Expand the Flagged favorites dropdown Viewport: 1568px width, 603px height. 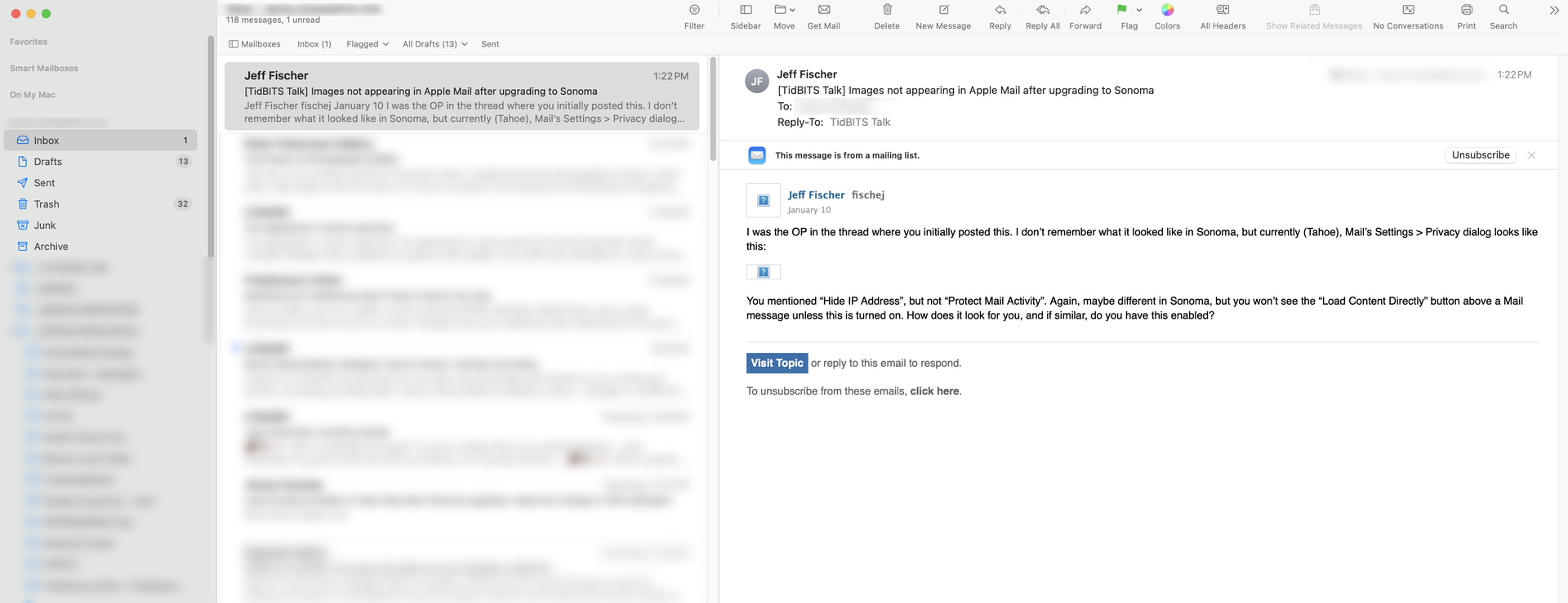tap(367, 44)
